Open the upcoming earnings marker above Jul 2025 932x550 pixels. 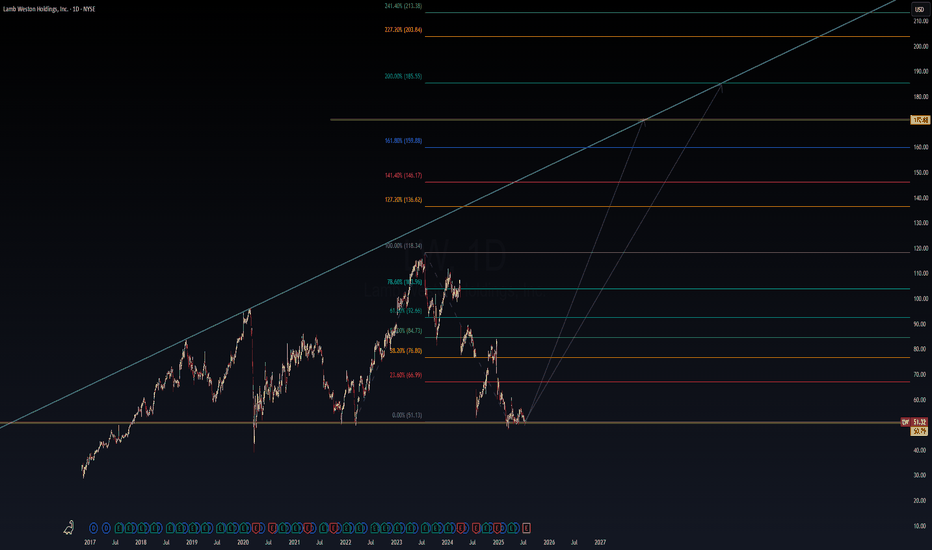pyautogui.click(x=526, y=527)
